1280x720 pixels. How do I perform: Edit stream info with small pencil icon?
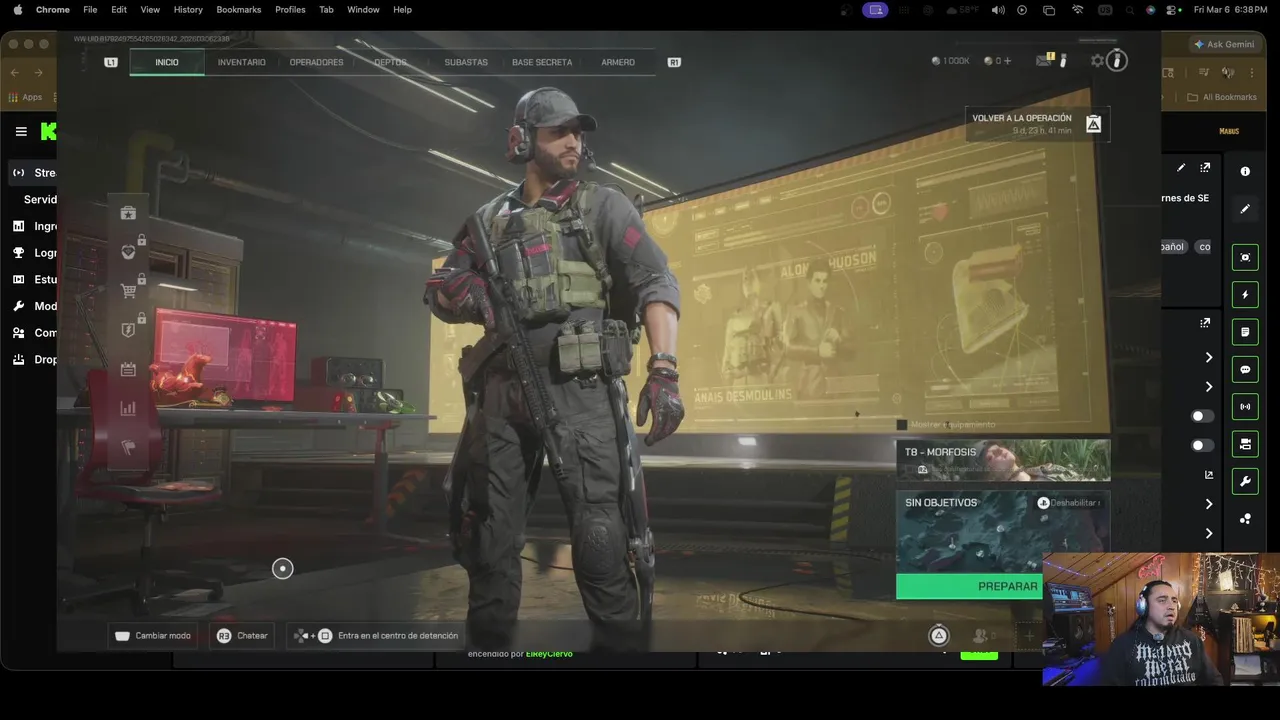coord(1181,168)
